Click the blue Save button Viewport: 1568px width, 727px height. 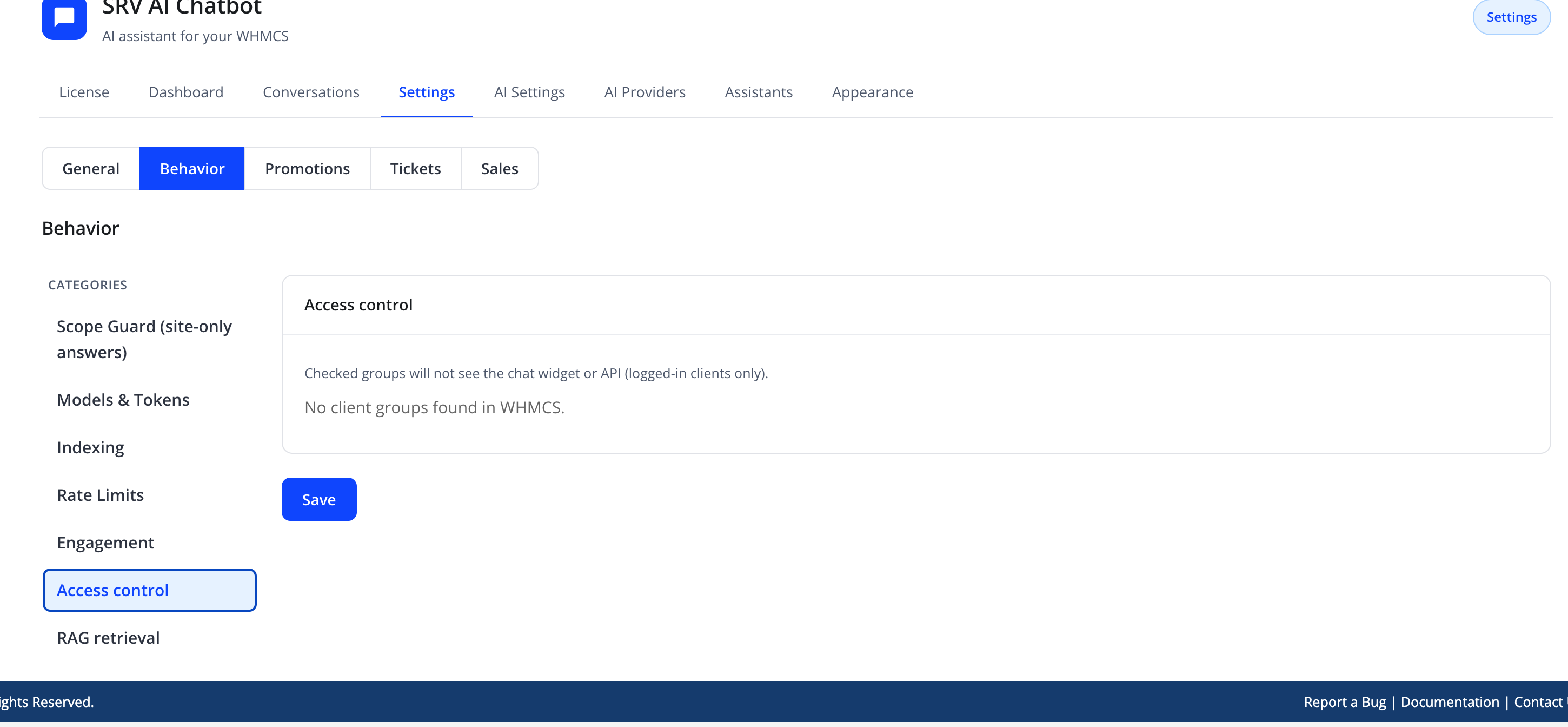319,499
